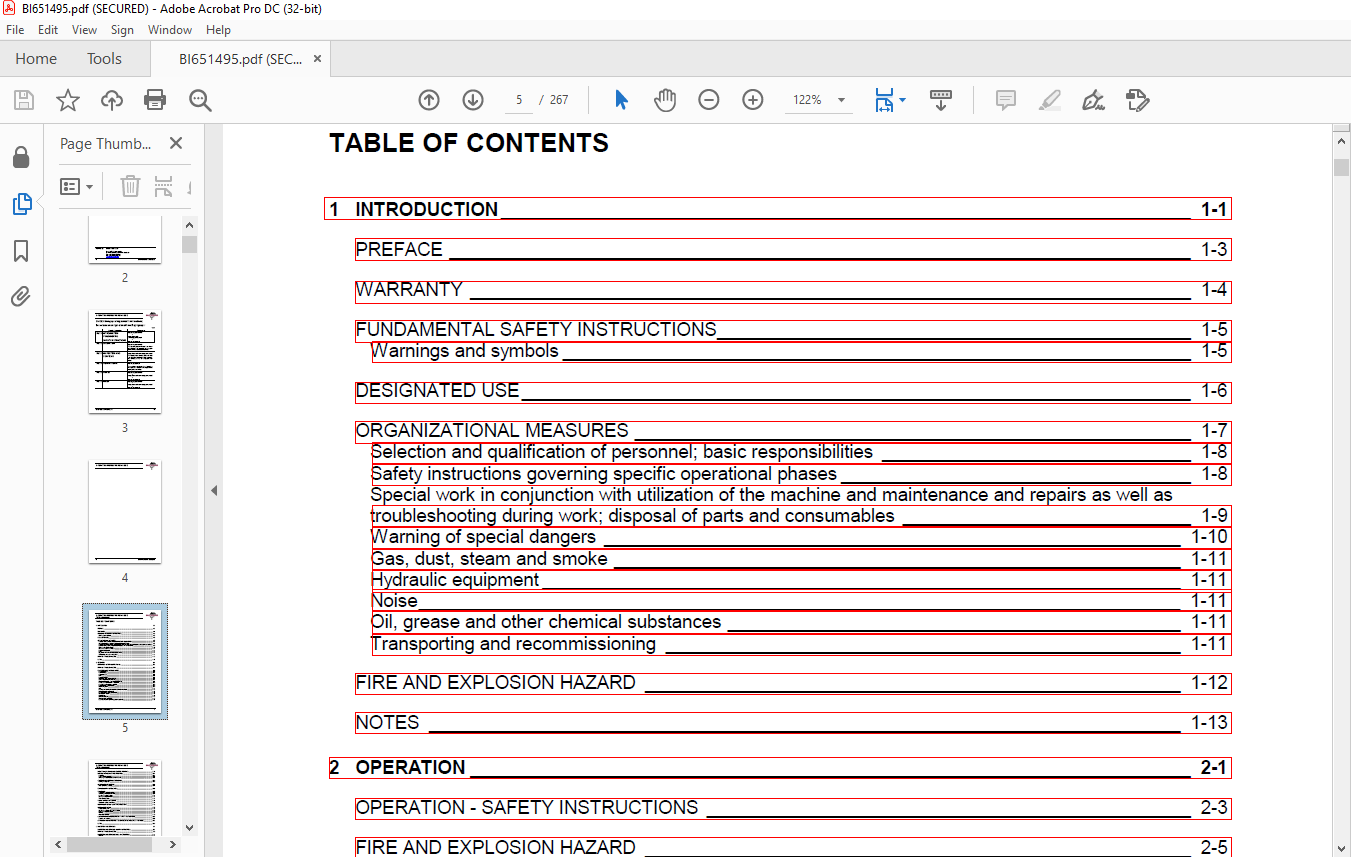Open thumbnail options dropdown menu

coord(77,186)
